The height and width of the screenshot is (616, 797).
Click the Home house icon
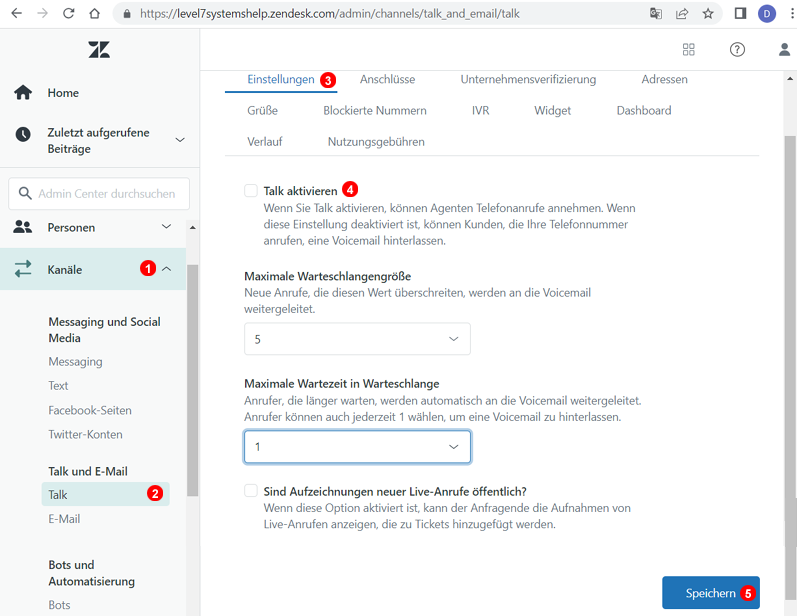[23, 93]
